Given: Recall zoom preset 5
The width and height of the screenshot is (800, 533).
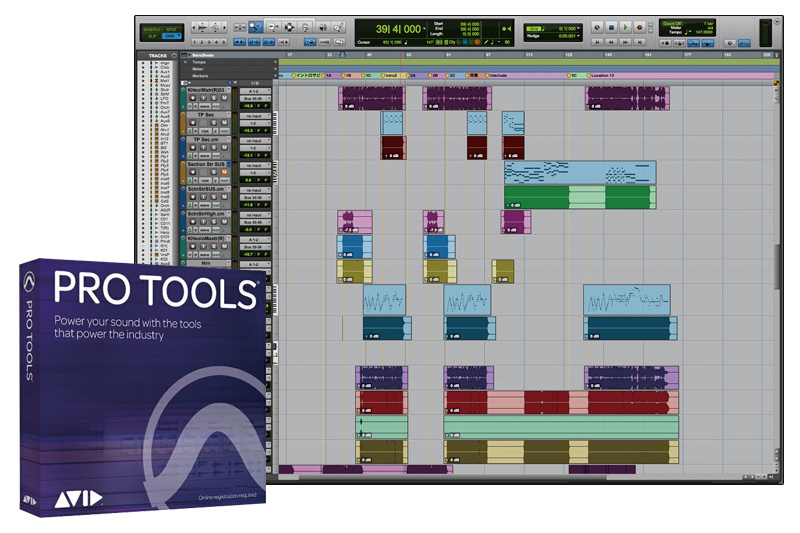Looking at the screenshot, I should [223, 42].
